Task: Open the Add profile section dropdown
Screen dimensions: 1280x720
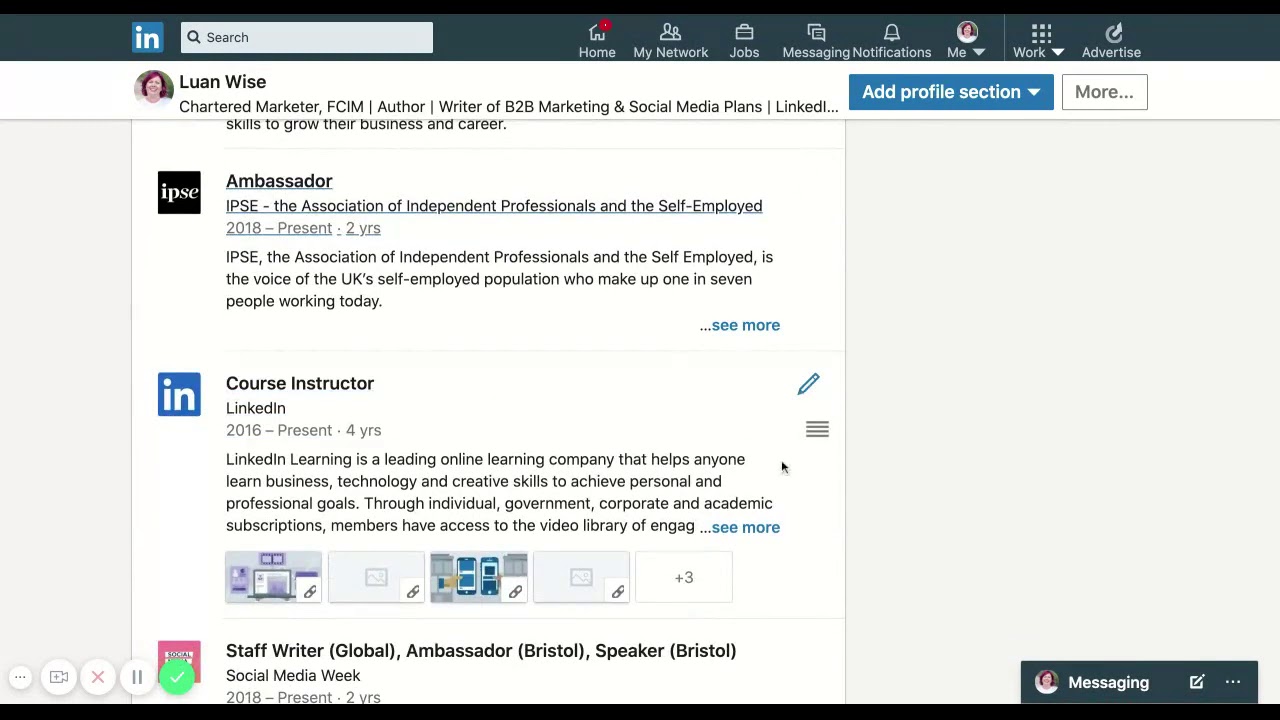Action: point(951,92)
